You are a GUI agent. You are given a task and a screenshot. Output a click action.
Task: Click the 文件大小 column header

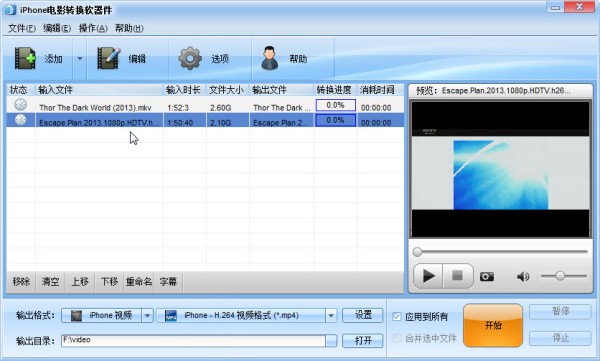click(x=227, y=90)
